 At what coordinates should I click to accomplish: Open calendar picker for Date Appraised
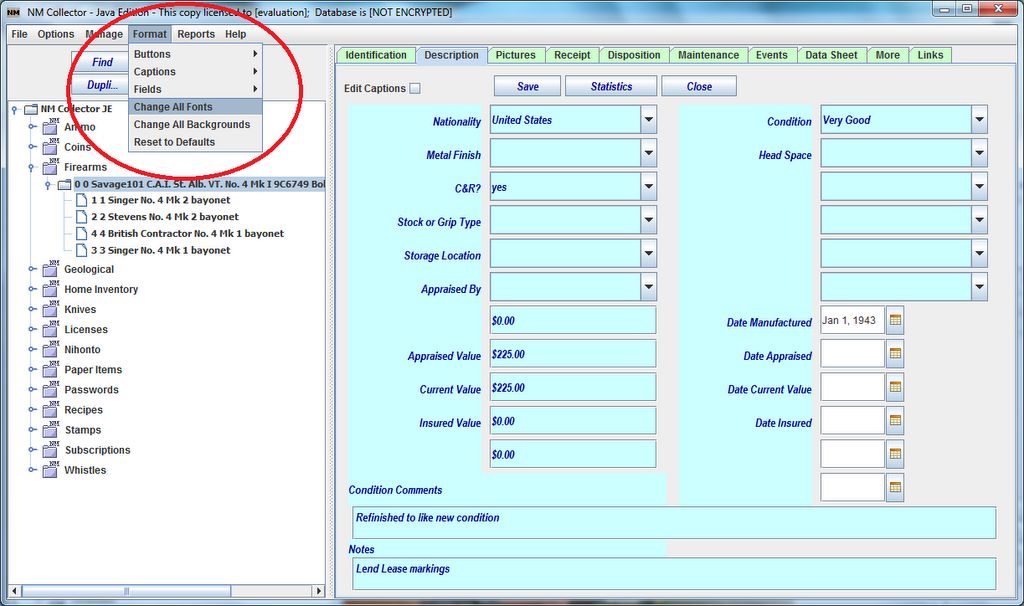(895, 354)
